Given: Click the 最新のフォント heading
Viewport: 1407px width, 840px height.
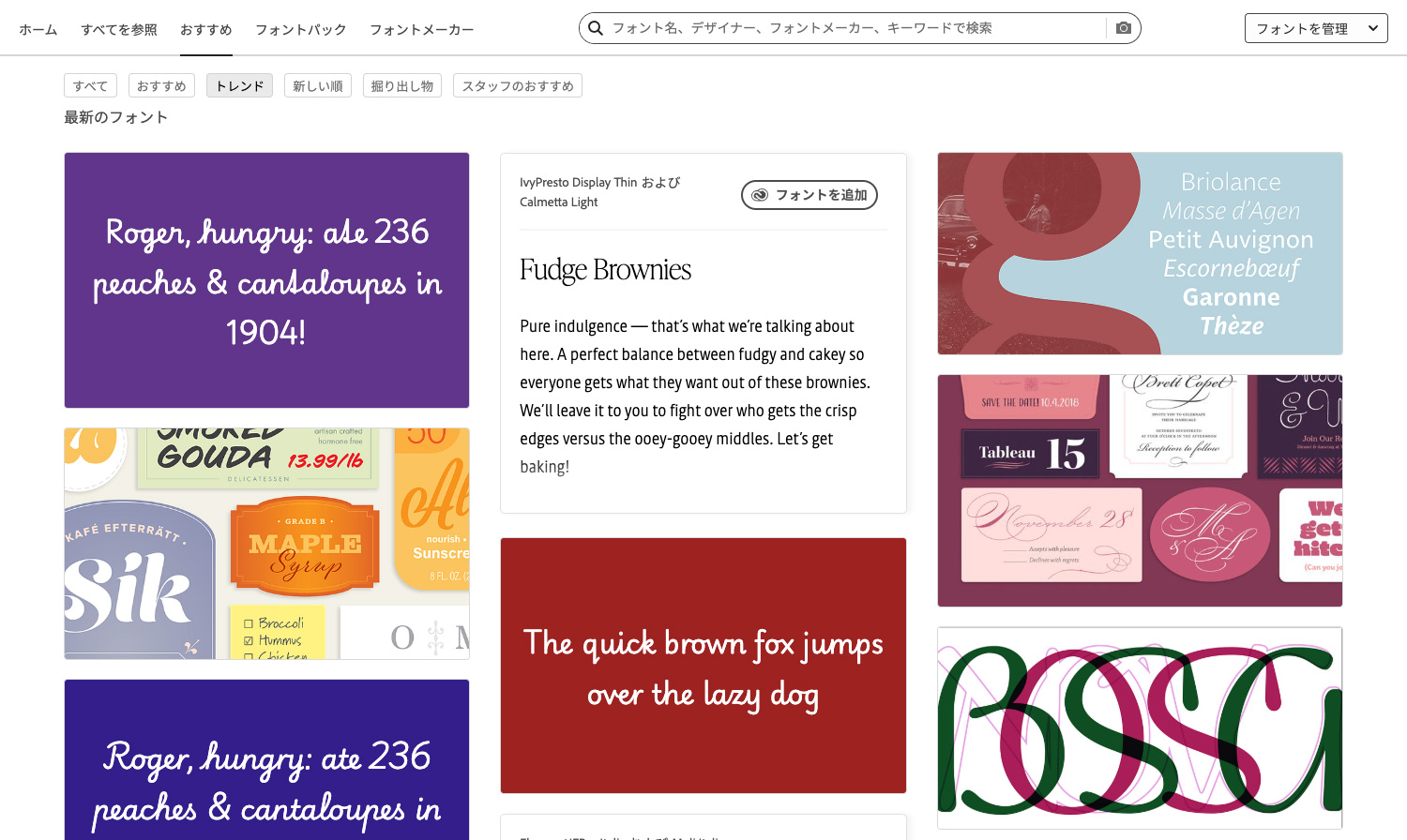Looking at the screenshot, I should click(116, 117).
